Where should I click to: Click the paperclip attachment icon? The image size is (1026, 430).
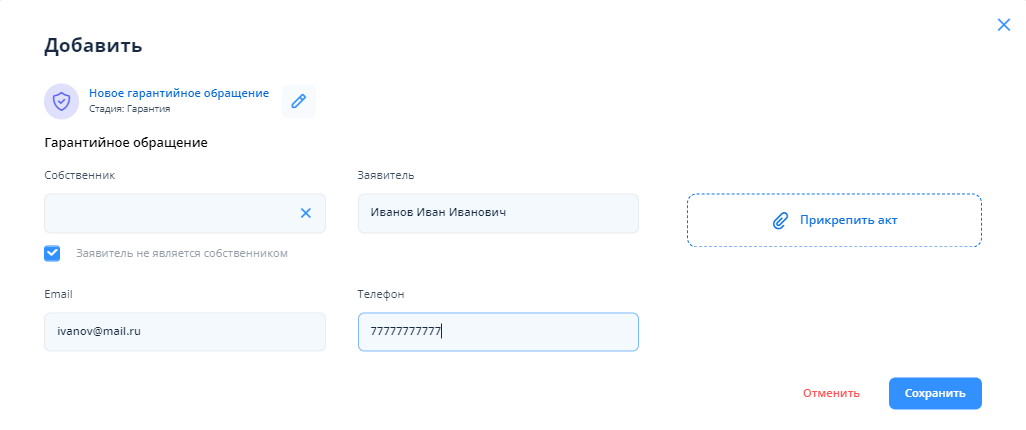(x=781, y=220)
